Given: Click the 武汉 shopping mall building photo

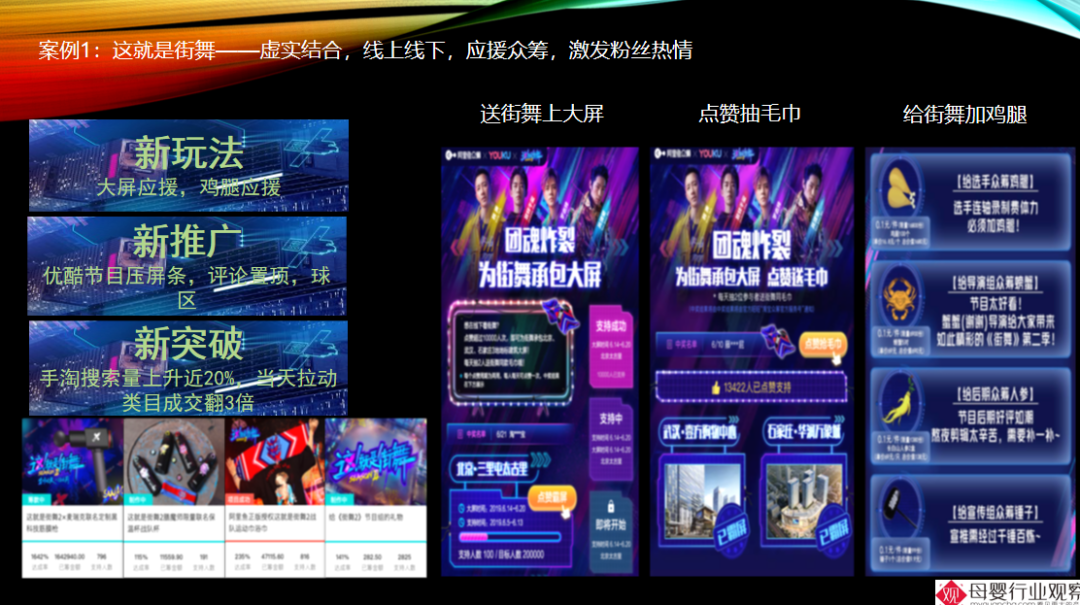Looking at the screenshot, I should tap(701, 500).
